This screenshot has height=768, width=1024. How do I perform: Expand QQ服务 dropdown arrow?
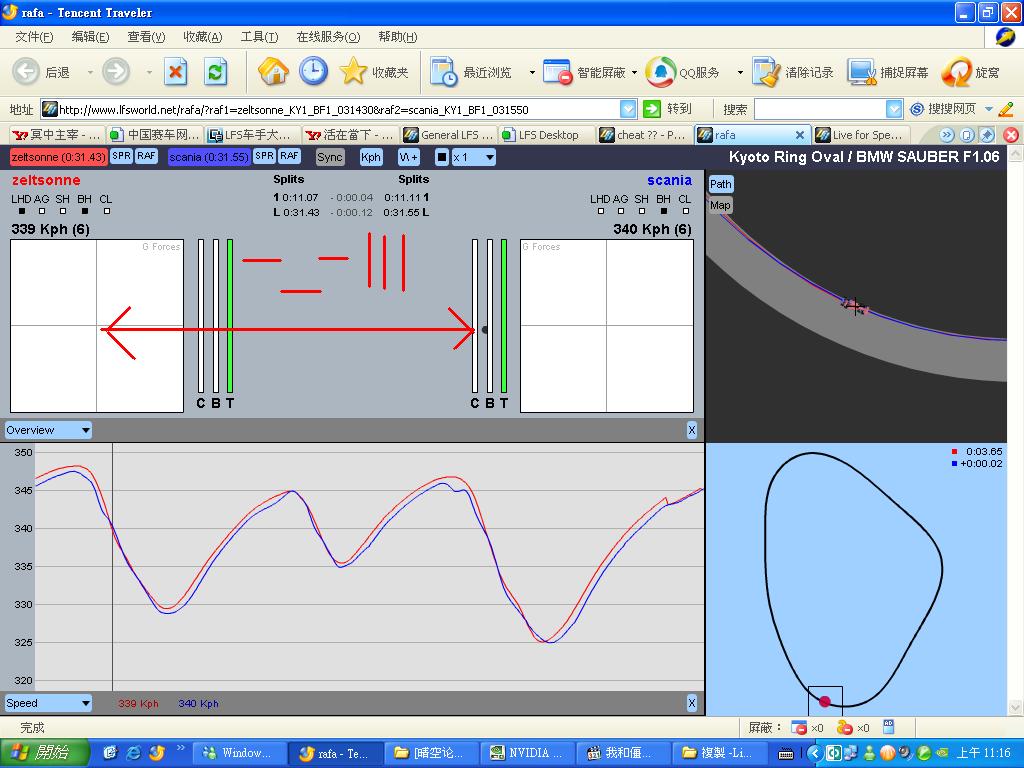740,72
